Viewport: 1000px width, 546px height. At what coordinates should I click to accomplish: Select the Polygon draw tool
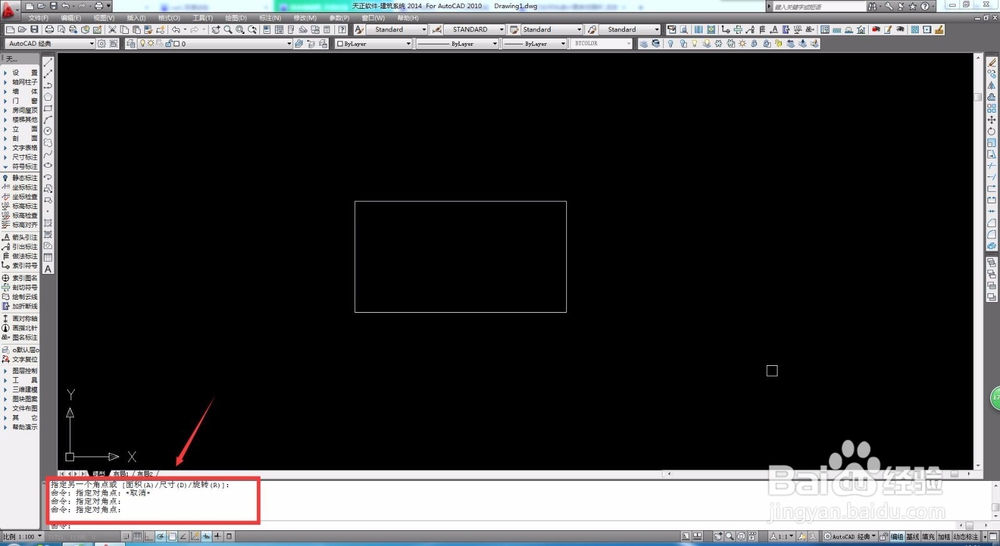point(48,97)
